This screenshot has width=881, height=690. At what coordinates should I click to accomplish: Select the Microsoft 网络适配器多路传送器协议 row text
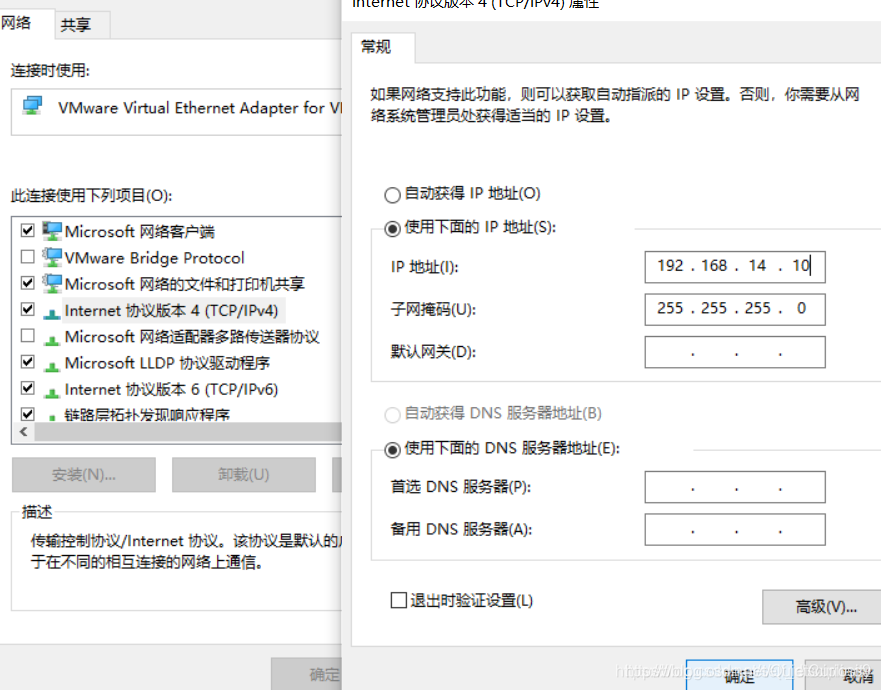tap(192, 337)
